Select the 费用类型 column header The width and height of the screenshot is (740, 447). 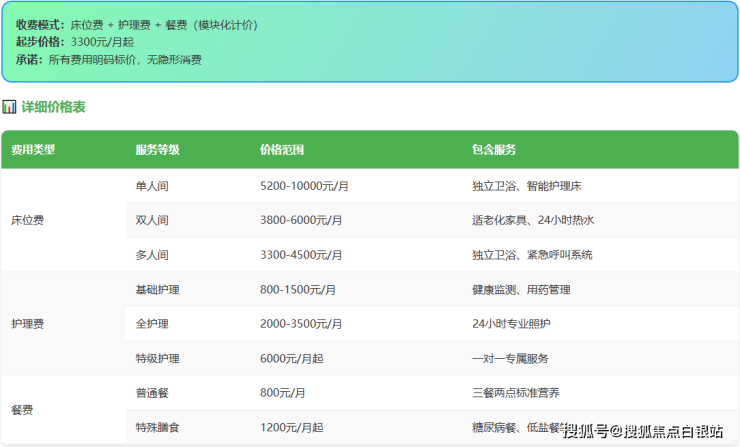pyautogui.click(x=33, y=150)
